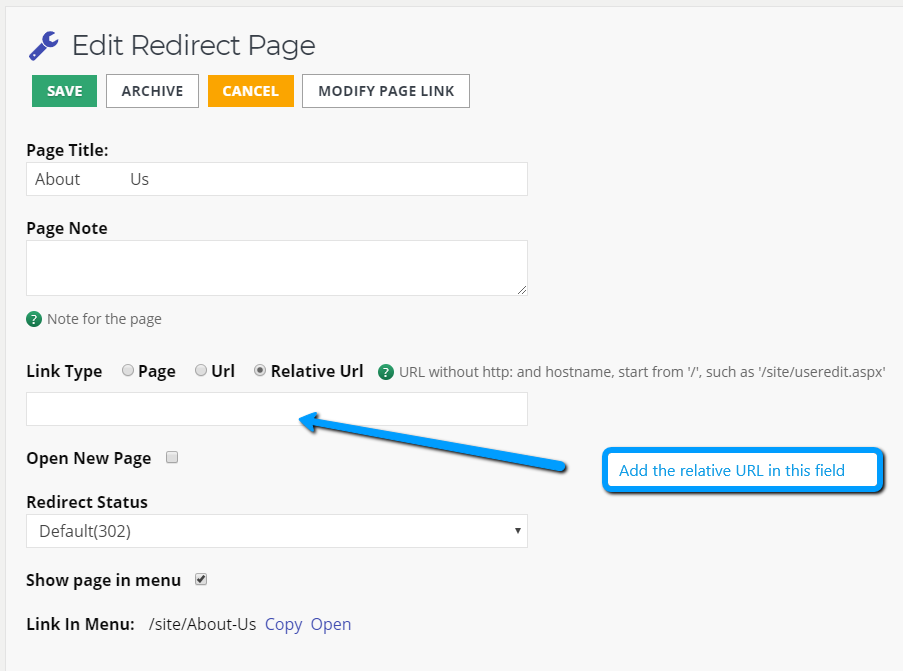Viewport: 903px width, 671px height.
Task: Cancel editing with the orange button
Action: pyautogui.click(x=251, y=91)
